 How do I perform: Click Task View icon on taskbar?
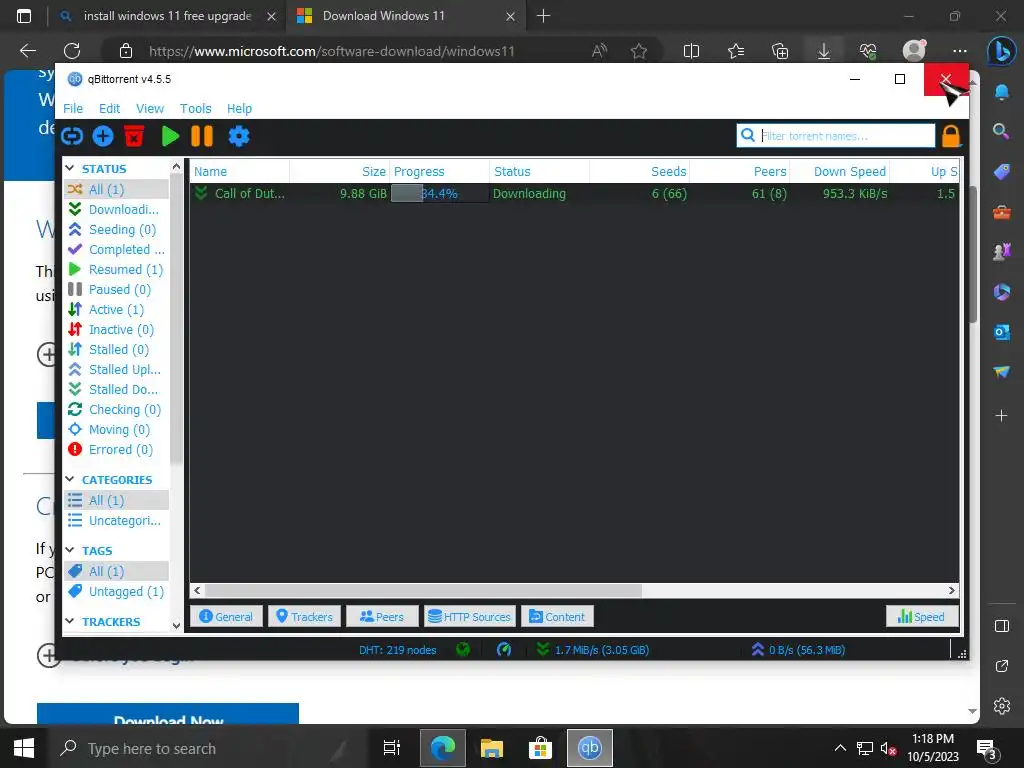pyautogui.click(x=392, y=748)
